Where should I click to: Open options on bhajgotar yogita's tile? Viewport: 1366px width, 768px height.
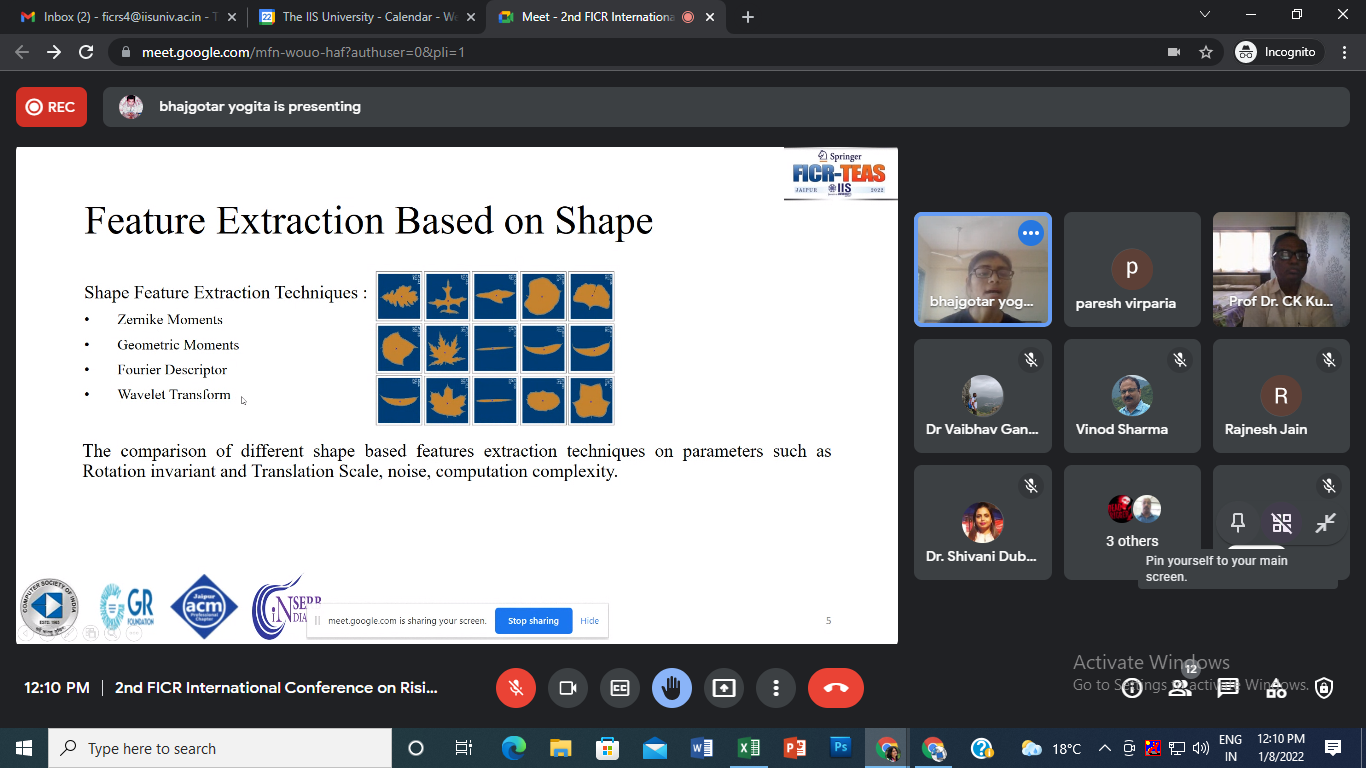coord(1030,233)
